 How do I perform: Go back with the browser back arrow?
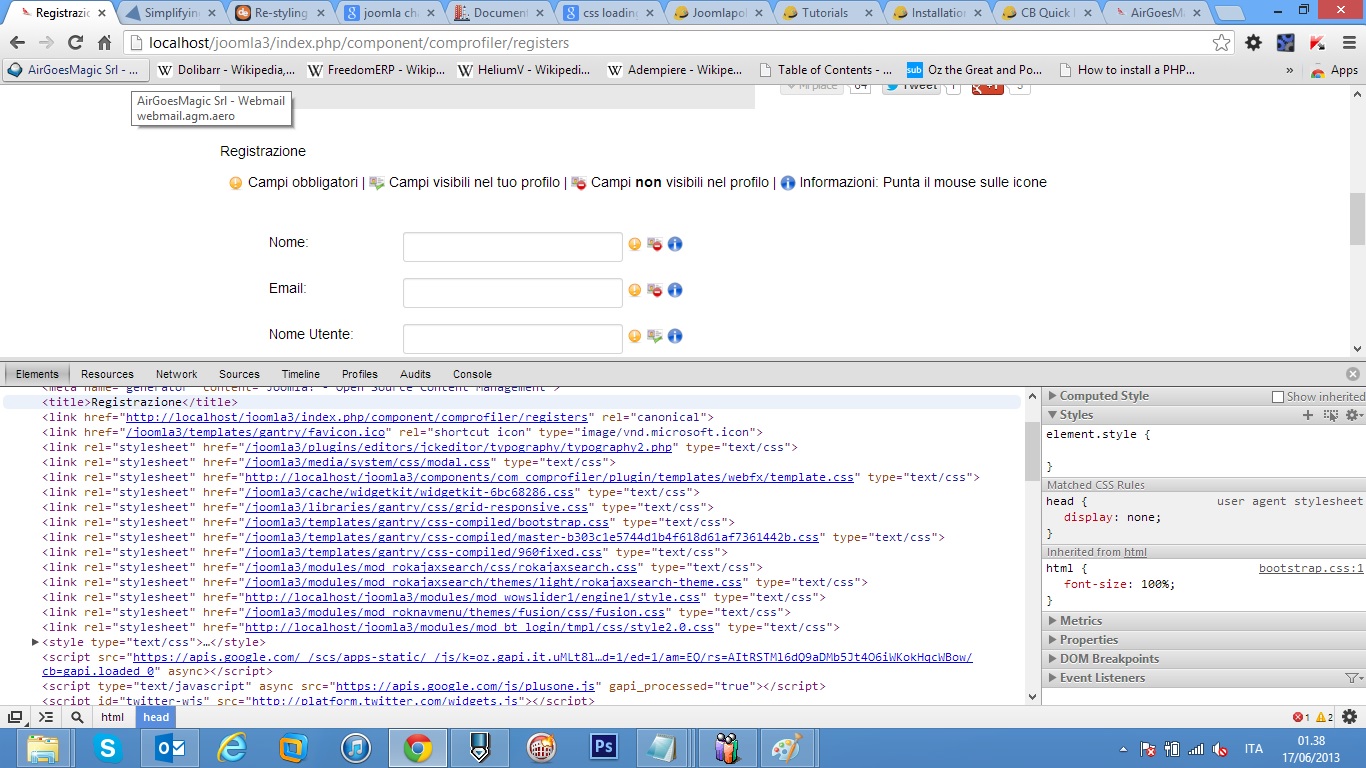click(17, 43)
